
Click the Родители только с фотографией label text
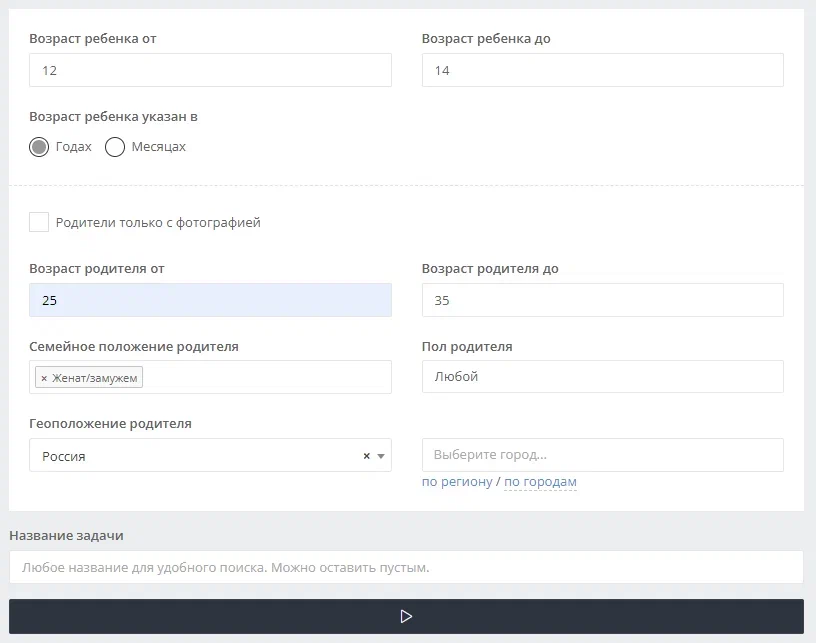158,223
